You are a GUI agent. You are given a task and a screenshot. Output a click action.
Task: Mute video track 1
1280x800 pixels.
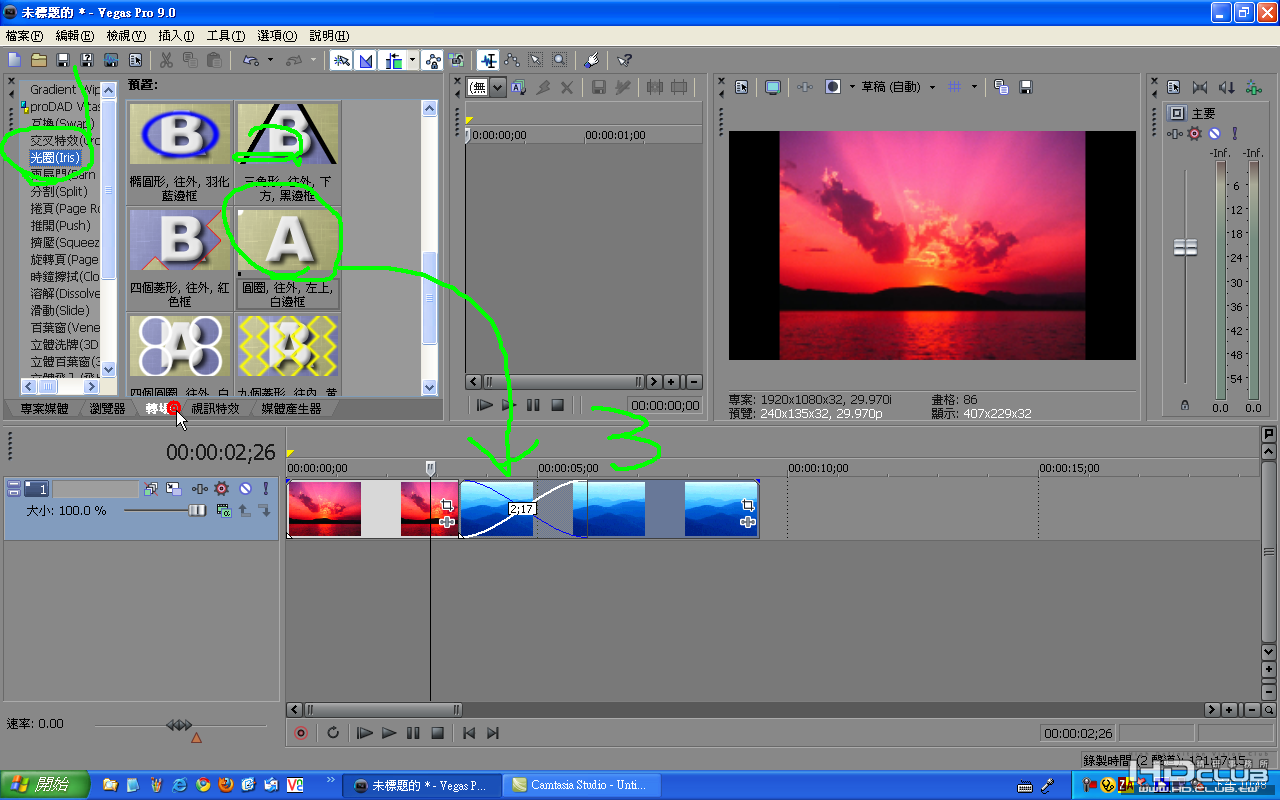[245, 489]
